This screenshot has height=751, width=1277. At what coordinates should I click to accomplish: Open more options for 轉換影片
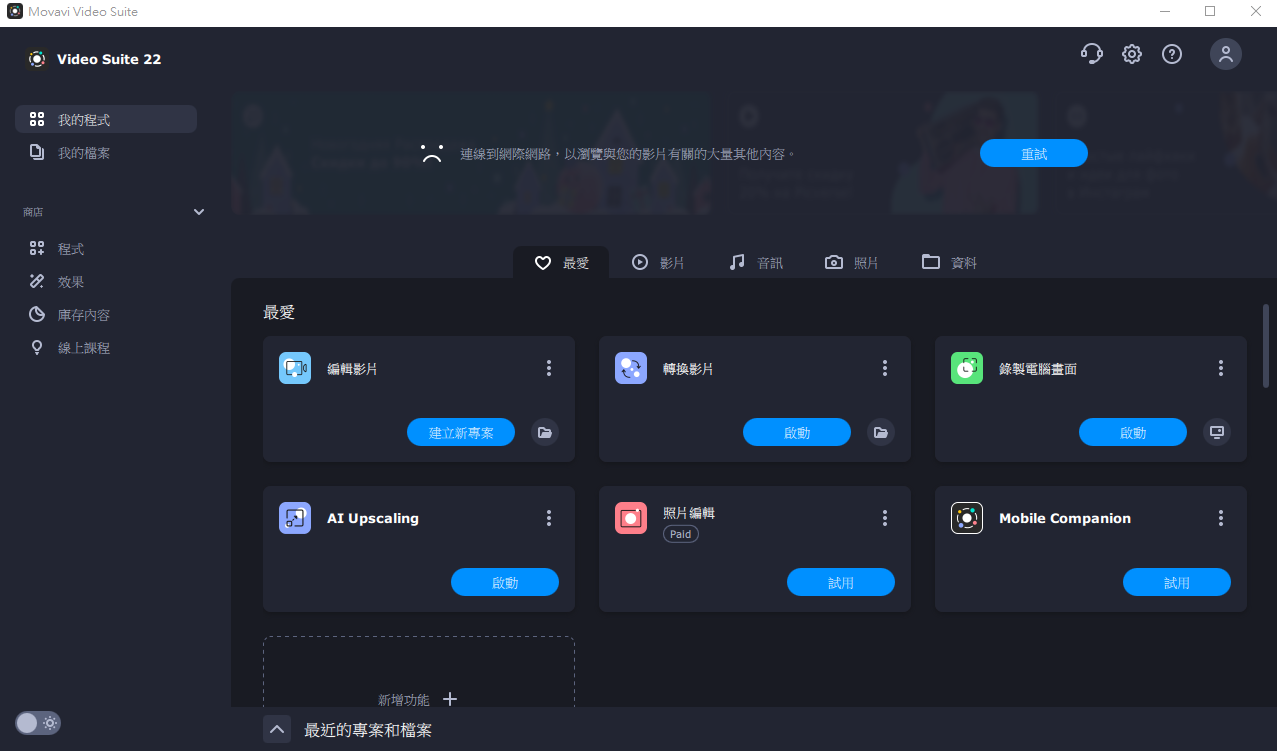(x=885, y=368)
